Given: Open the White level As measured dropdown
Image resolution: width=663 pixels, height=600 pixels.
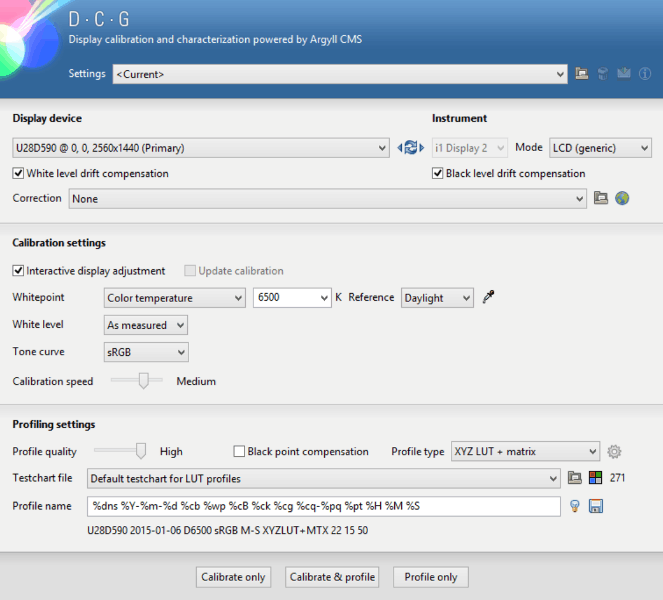Looking at the screenshot, I should (x=146, y=325).
